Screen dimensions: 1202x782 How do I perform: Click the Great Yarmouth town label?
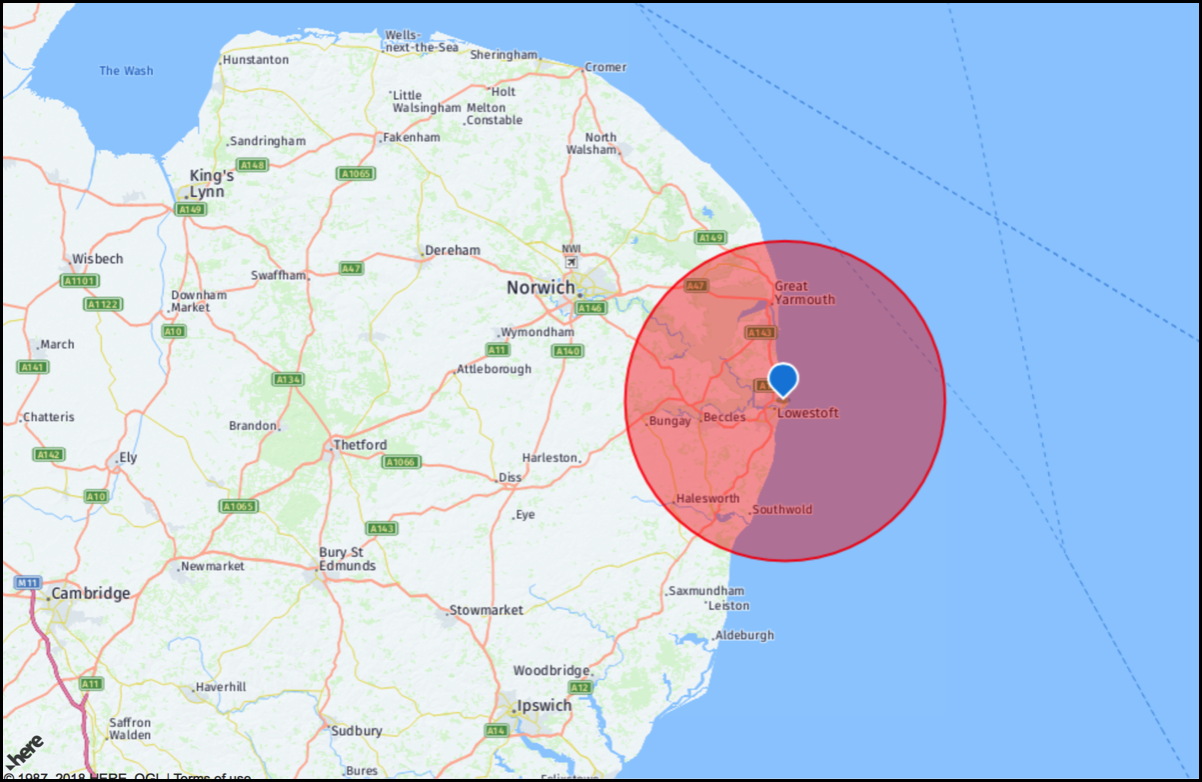(805, 293)
